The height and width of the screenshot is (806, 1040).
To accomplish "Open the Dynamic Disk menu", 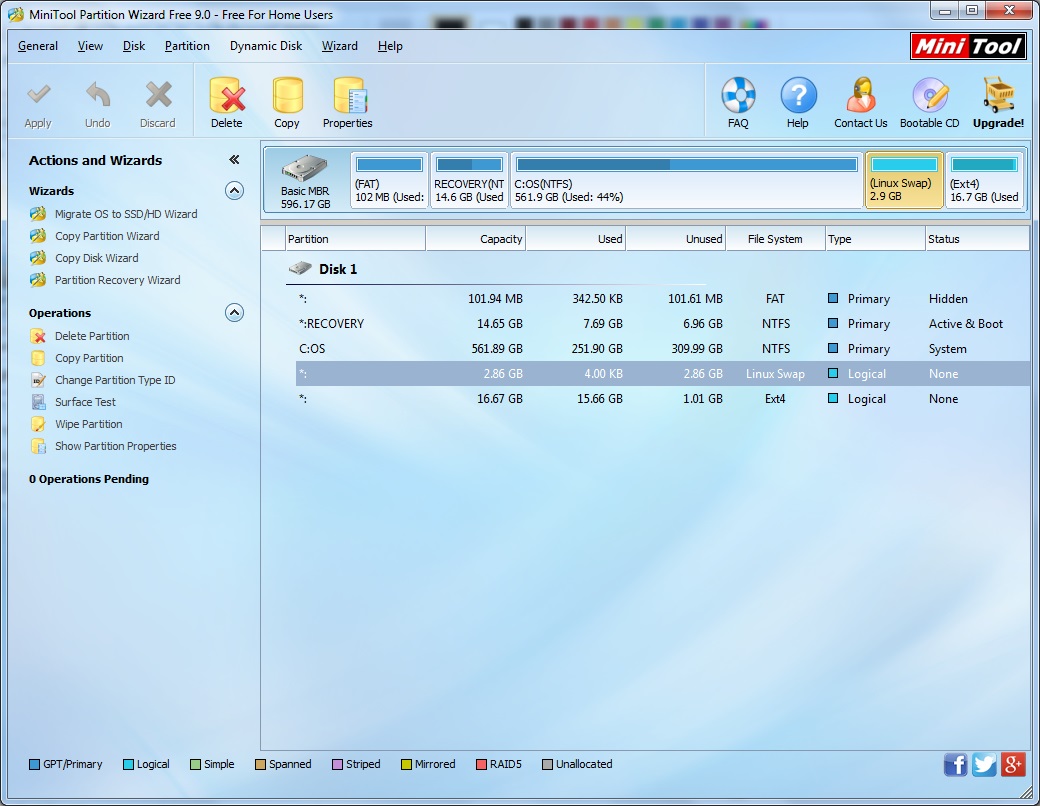I will [266, 46].
